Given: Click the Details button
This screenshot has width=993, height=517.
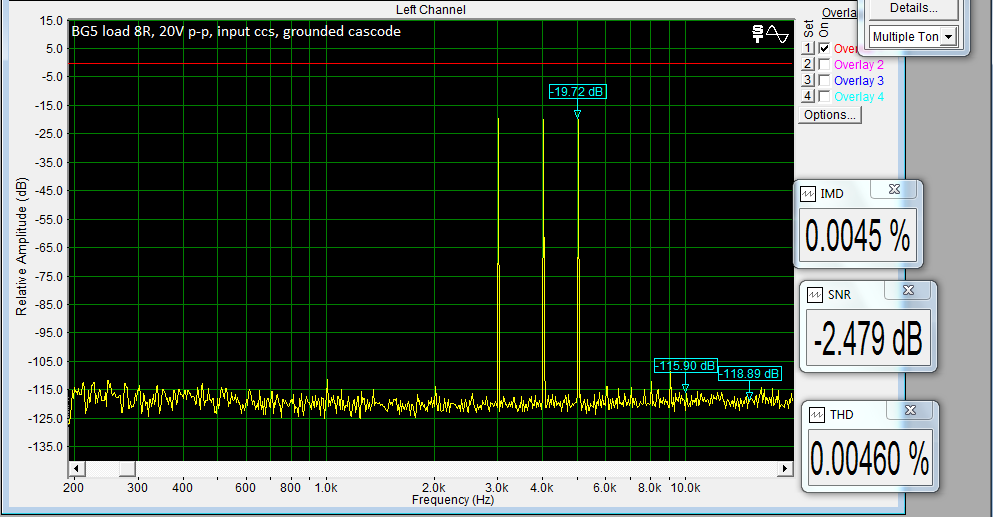Looking at the screenshot, I should click(913, 8).
